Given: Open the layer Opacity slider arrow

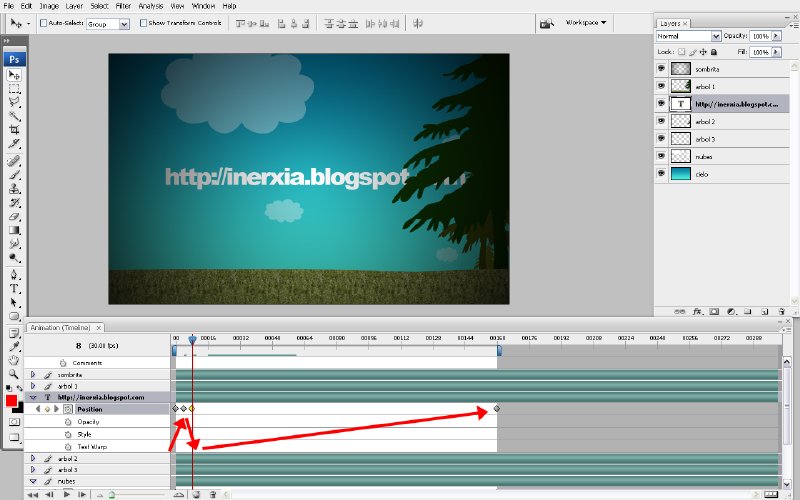Looking at the screenshot, I should tap(776, 36).
